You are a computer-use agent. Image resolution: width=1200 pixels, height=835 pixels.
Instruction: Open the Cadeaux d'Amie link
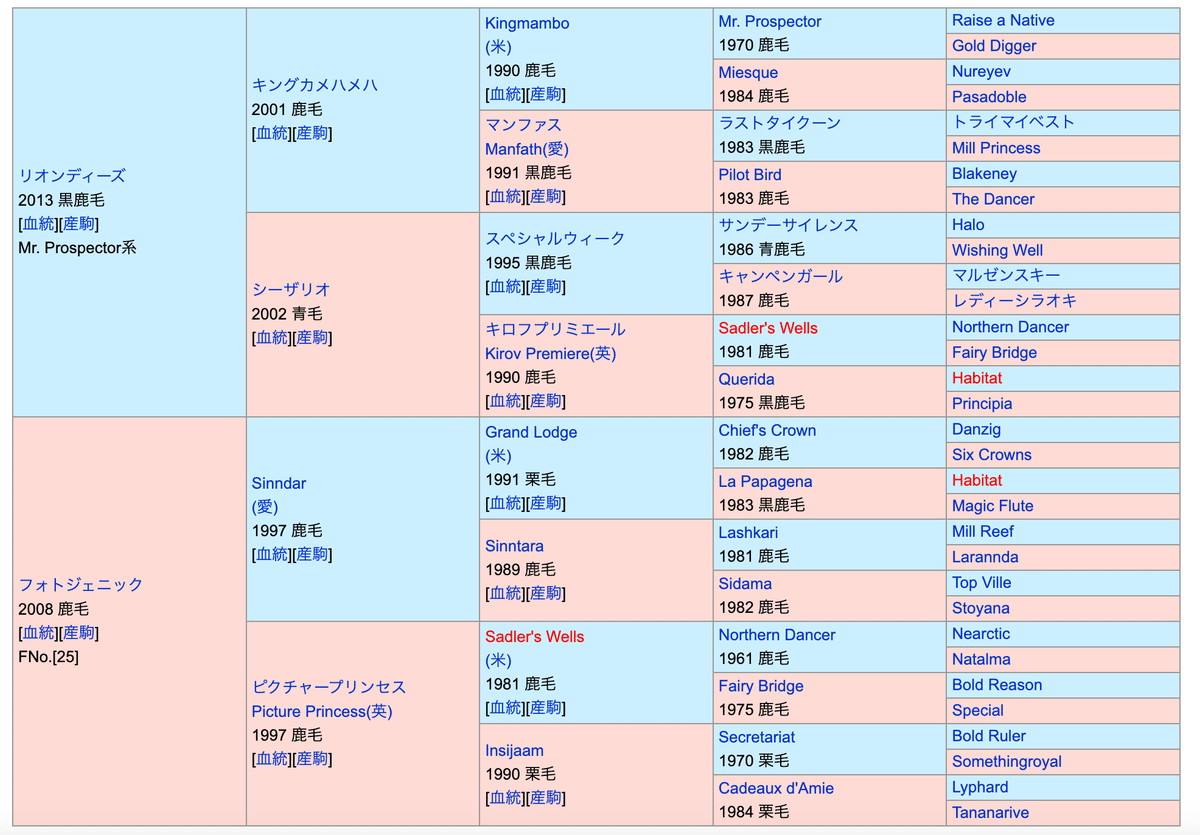coord(775,788)
